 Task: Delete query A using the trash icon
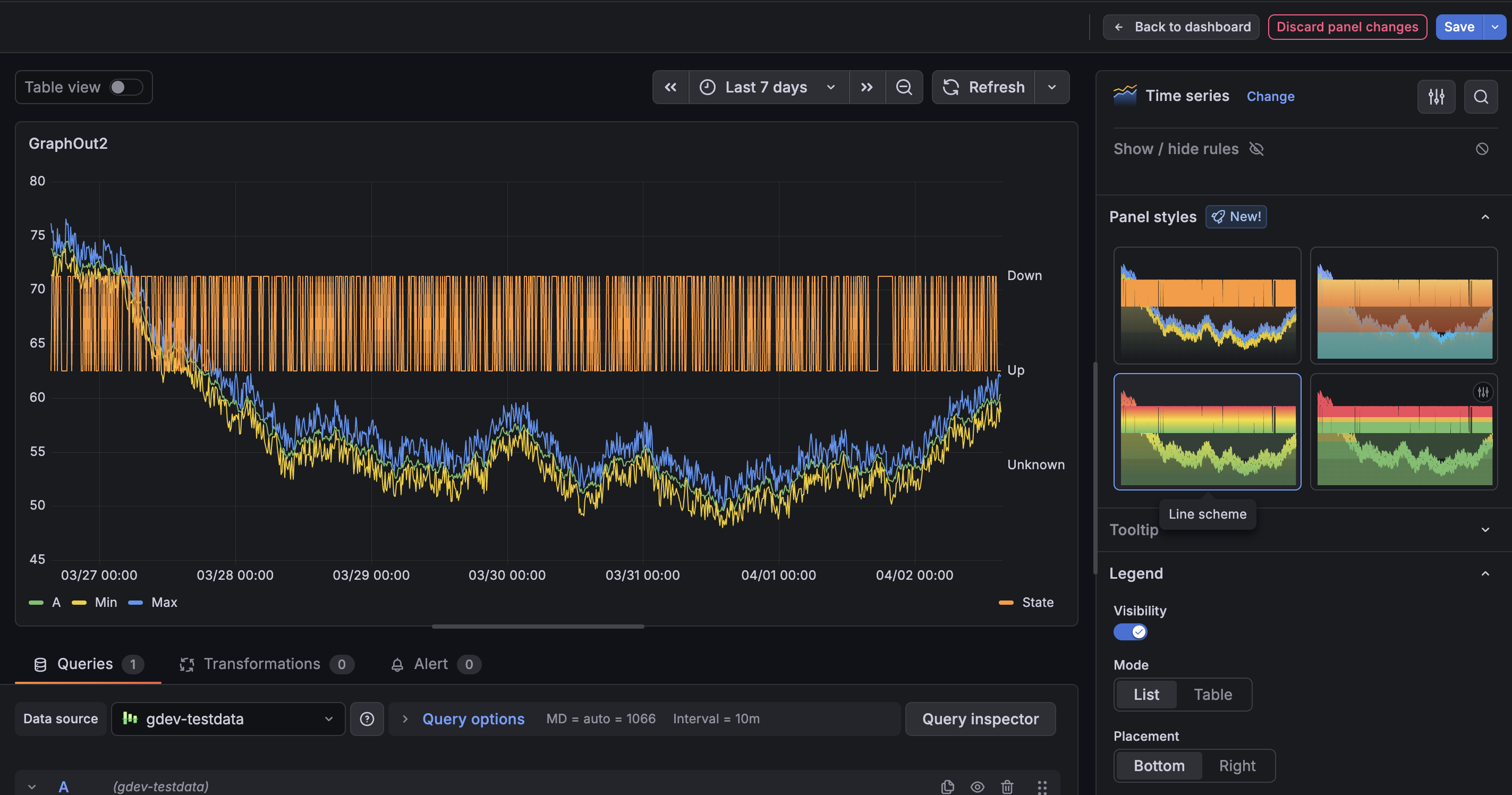coord(1007,787)
